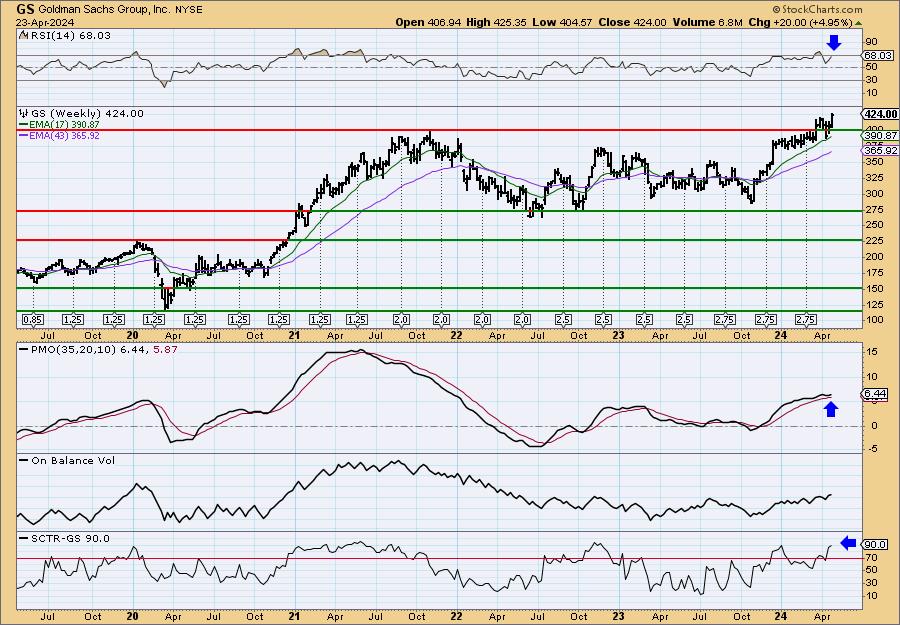Click the Close 424.00 header value
Screen dimensions: 900x625
click(x=633, y=22)
